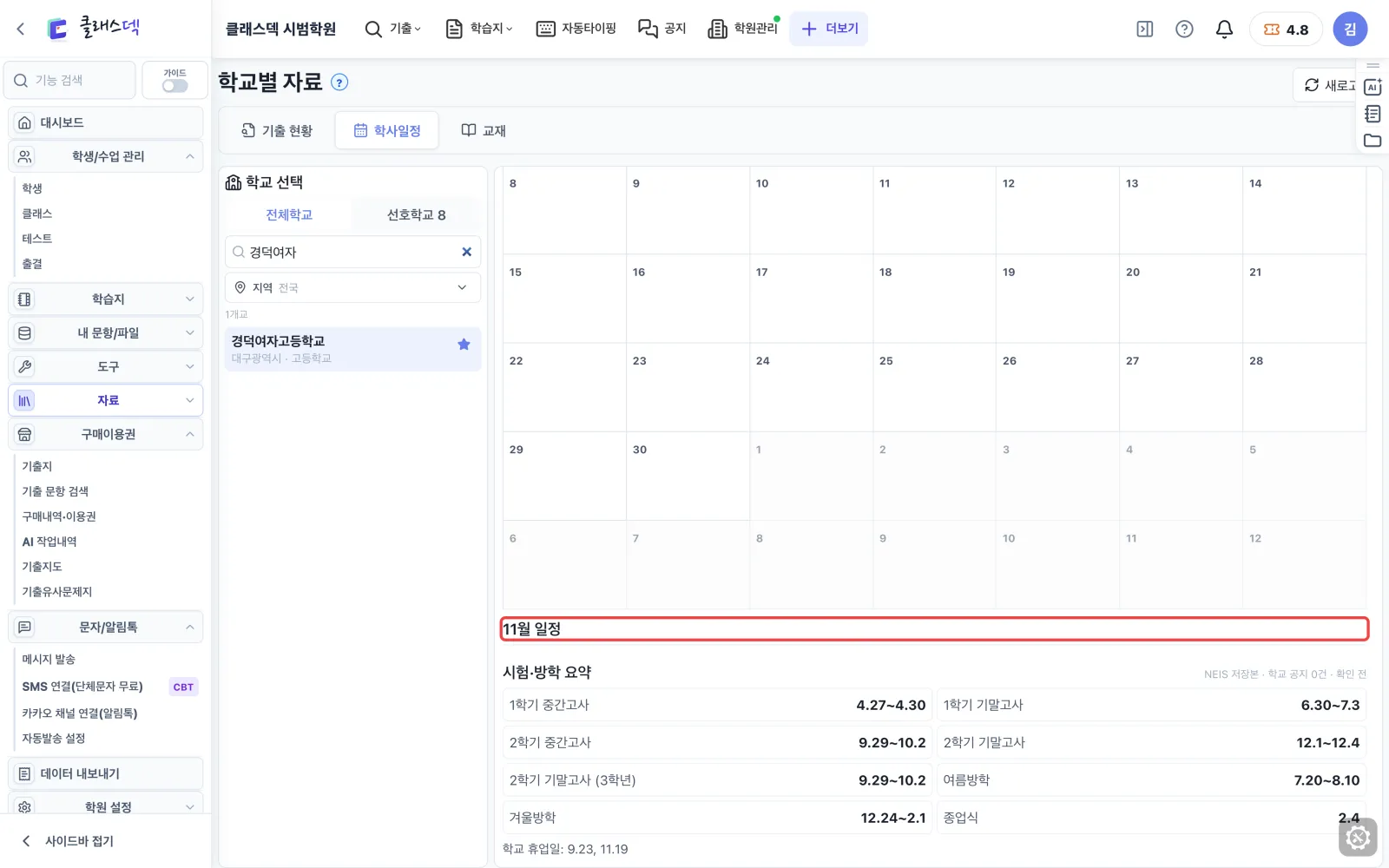Open the help question mark icon in the header
1389x868 pixels.
point(1184,30)
